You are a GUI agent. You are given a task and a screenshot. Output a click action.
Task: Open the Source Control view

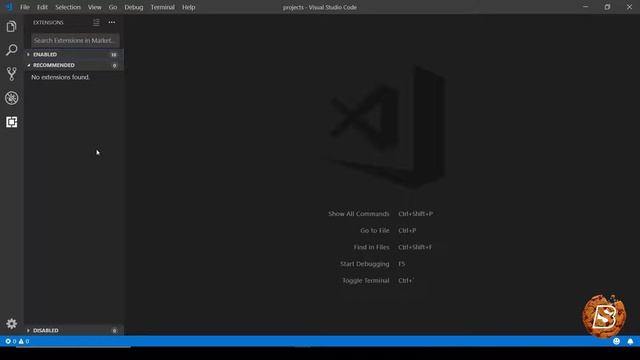click(x=11, y=74)
